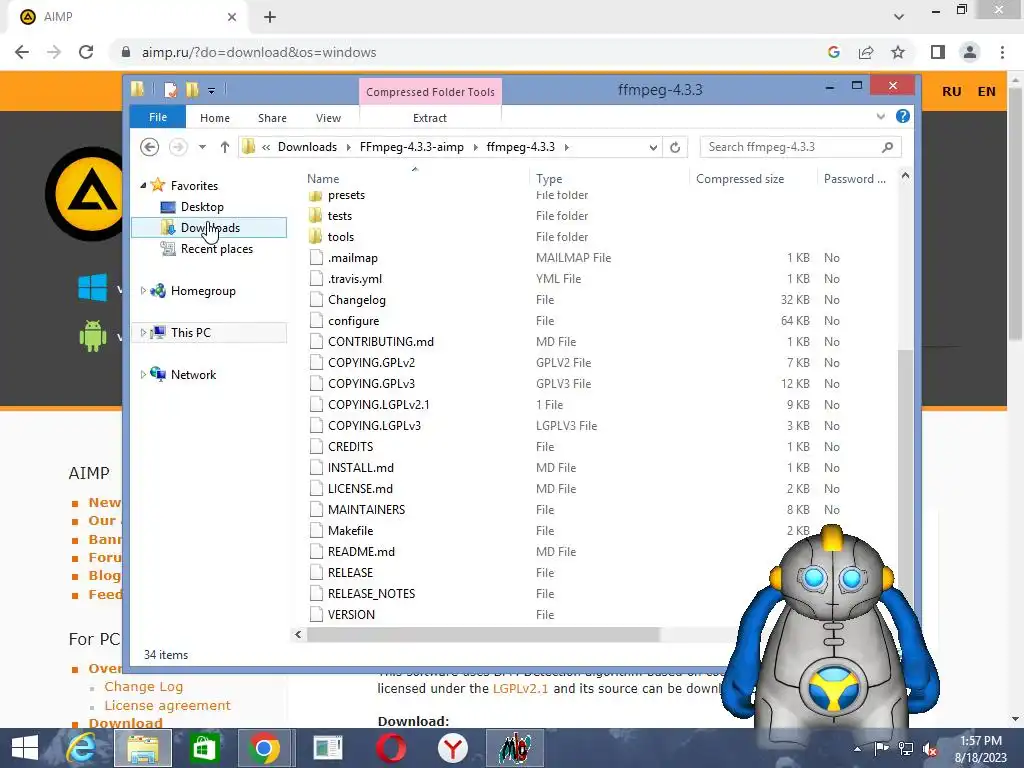
Task: Click the horizontal scrollbar in file list
Action: click(x=483, y=634)
